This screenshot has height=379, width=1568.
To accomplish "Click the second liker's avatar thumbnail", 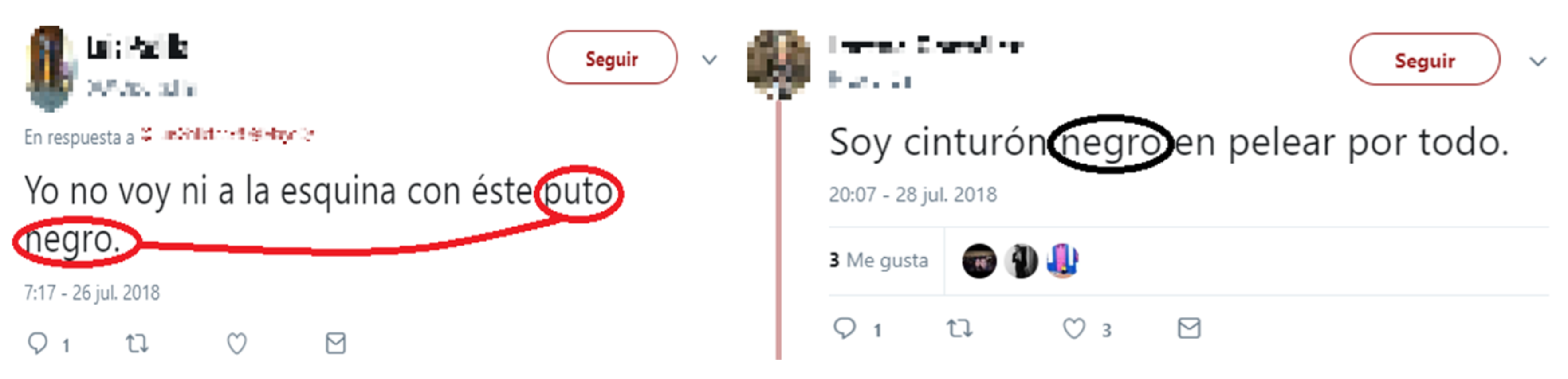I will coord(1021,261).
